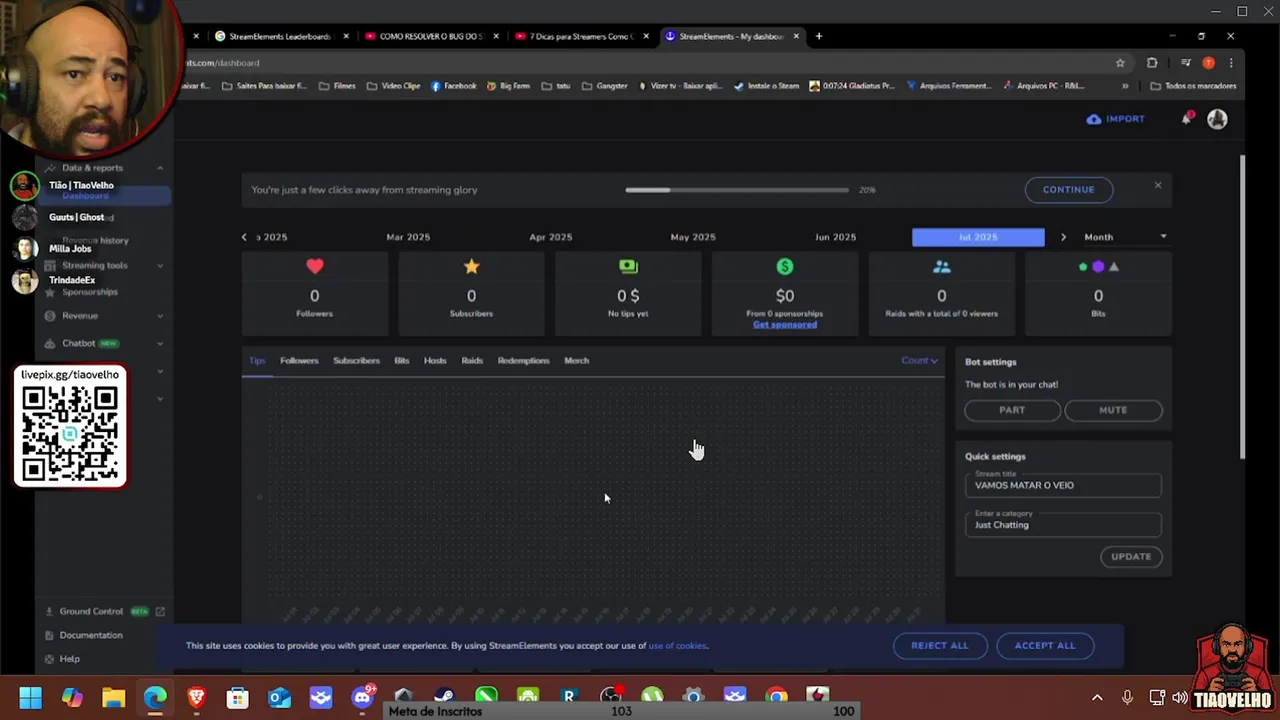Click the PART bot button
This screenshot has height=720, width=1280.
pos(1012,410)
